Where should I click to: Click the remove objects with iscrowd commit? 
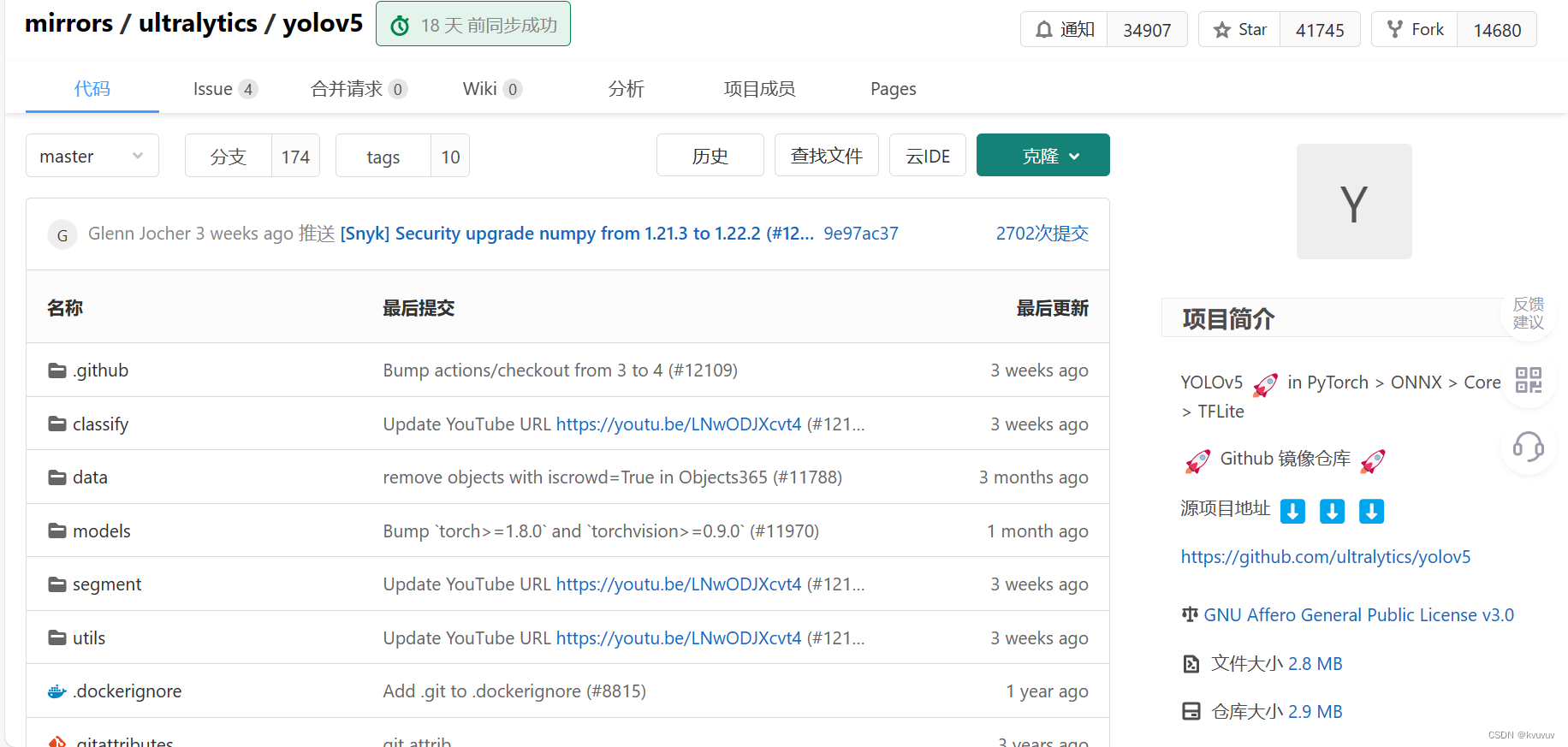pyautogui.click(x=613, y=477)
